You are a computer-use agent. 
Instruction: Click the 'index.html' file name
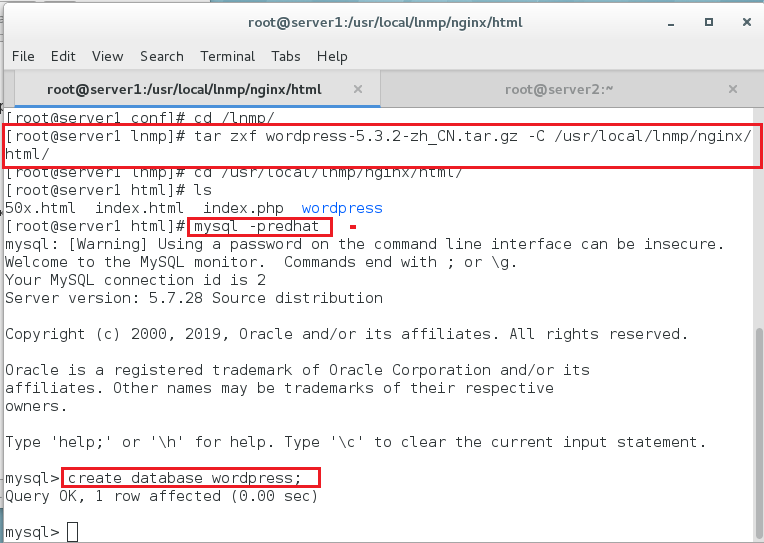(x=139, y=208)
